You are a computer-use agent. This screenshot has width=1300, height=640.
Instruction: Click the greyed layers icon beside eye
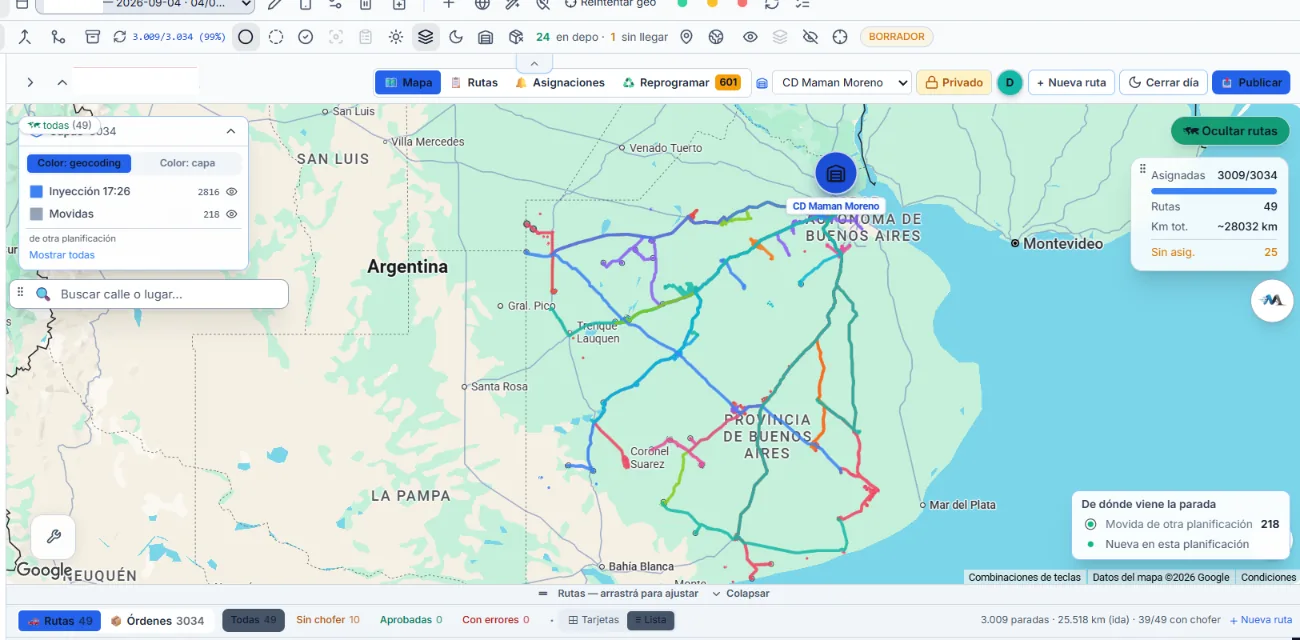pos(780,37)
